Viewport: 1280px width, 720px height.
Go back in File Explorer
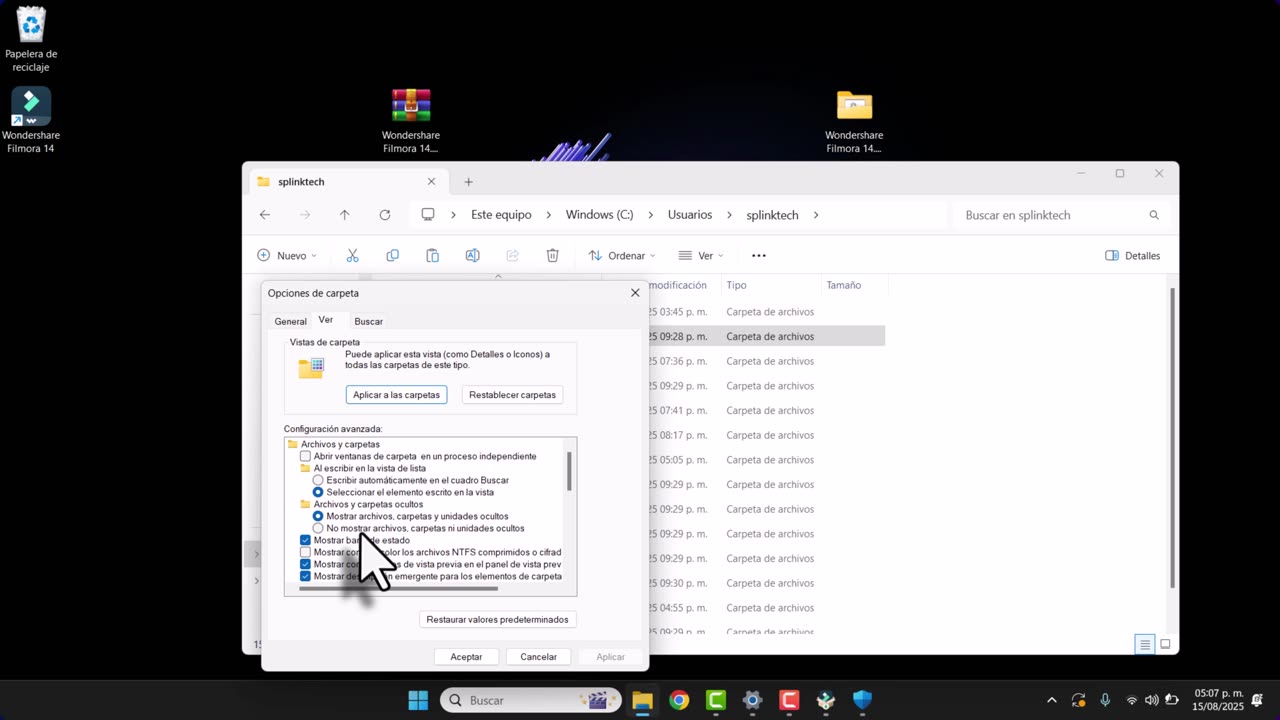click(265, 215)
